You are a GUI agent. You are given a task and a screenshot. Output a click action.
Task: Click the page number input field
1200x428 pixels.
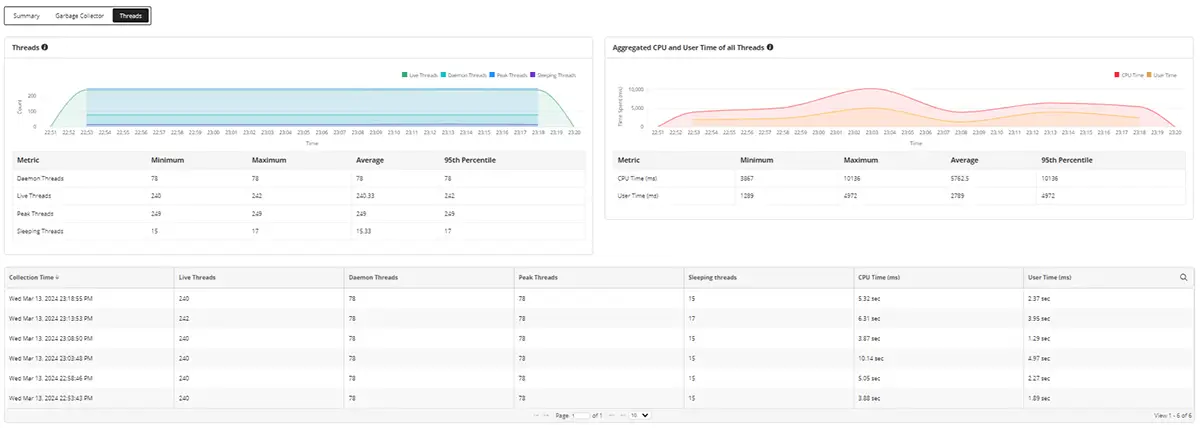point(580,414)
